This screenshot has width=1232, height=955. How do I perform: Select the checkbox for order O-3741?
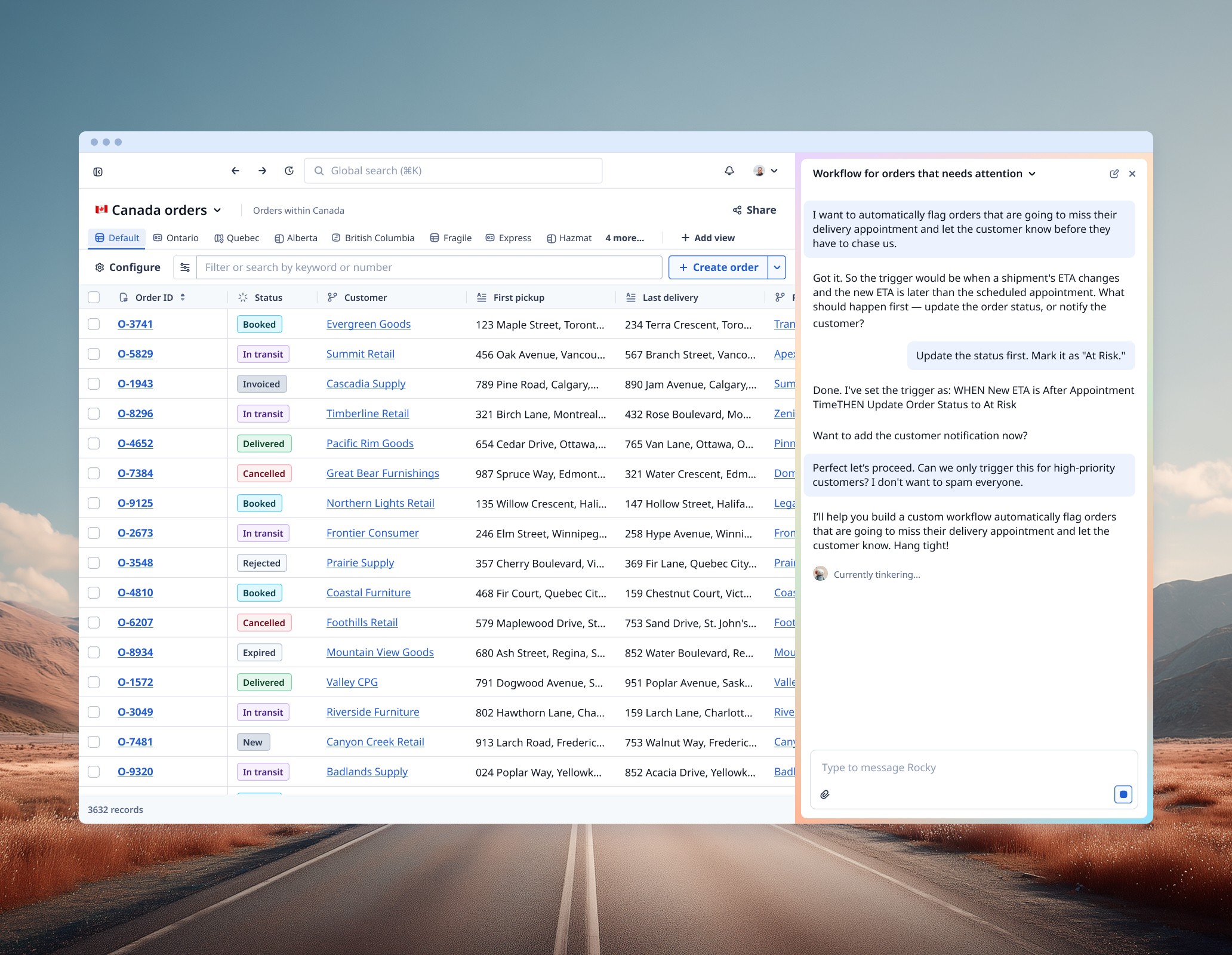point(94,324)
